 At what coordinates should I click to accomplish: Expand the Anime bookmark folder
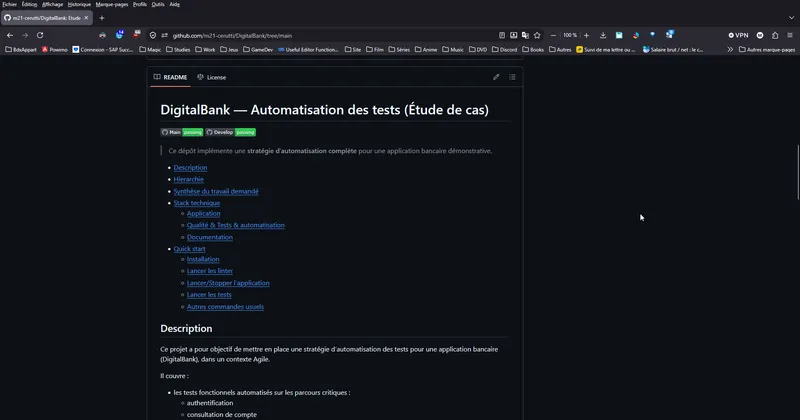click(426, 50)
